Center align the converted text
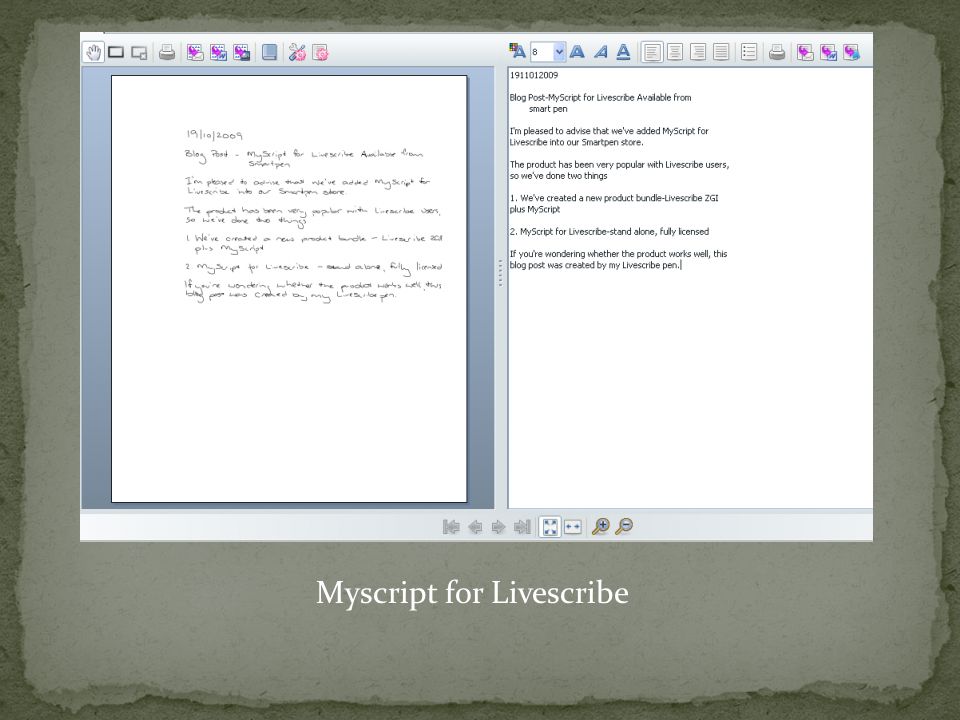The image size is (960, 720). tap(675, 52)
